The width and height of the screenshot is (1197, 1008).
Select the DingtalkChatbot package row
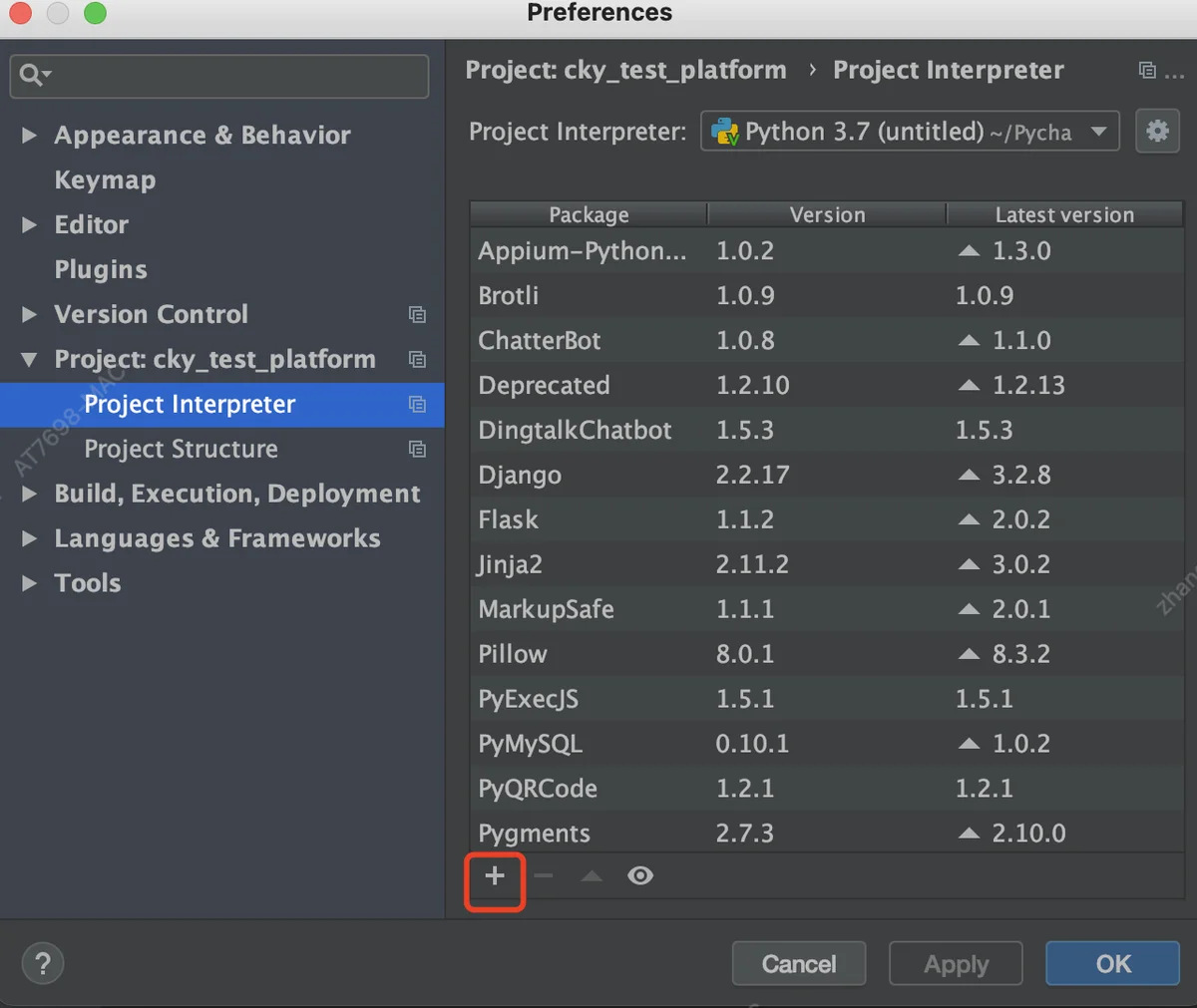point(827,431)
